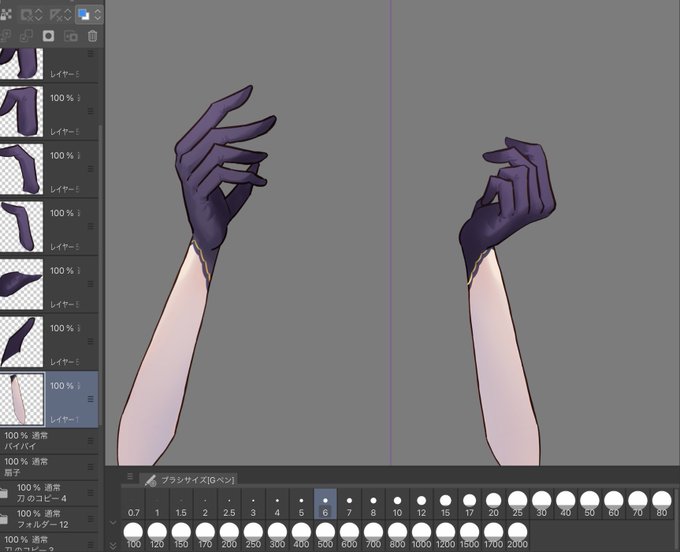
Task: Click the 100 % opacity text of selected layer
Action: [62, 385]
